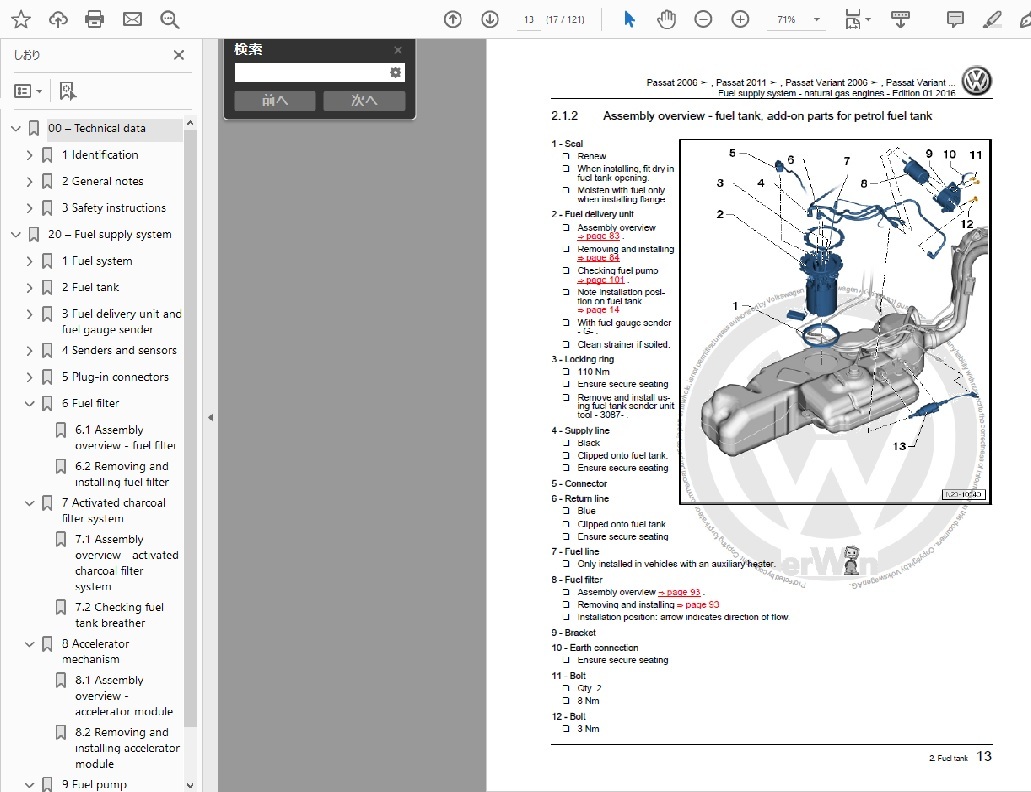Viewport: 1031px width, 792px height.
Task: Click the next result button 次へ
Action: [364, 101]
